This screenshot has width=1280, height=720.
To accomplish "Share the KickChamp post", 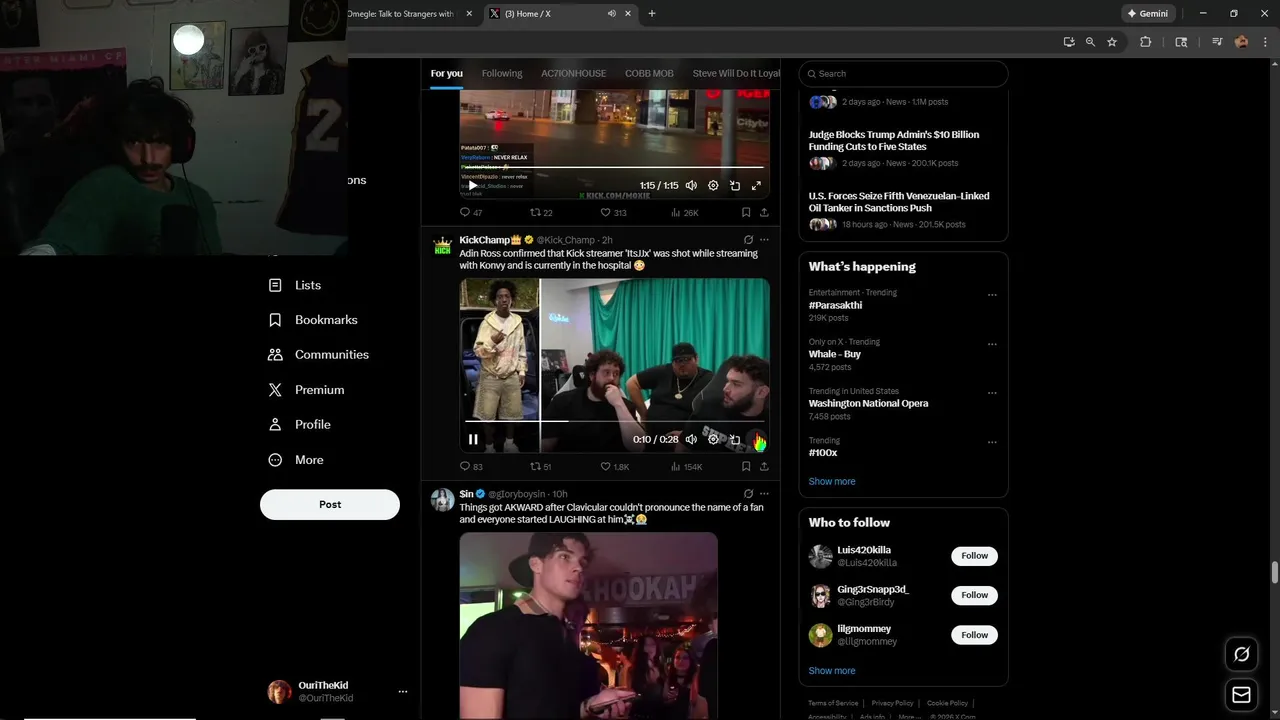I will point(764,466).
